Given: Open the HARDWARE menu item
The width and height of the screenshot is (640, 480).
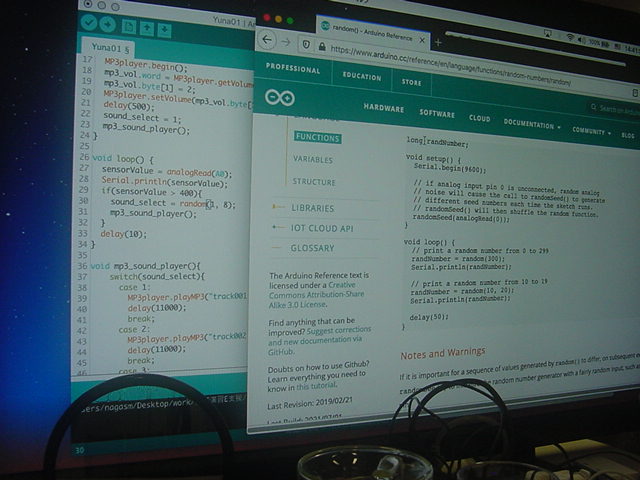Looking at the screenshot, I should tap(384, 108).
